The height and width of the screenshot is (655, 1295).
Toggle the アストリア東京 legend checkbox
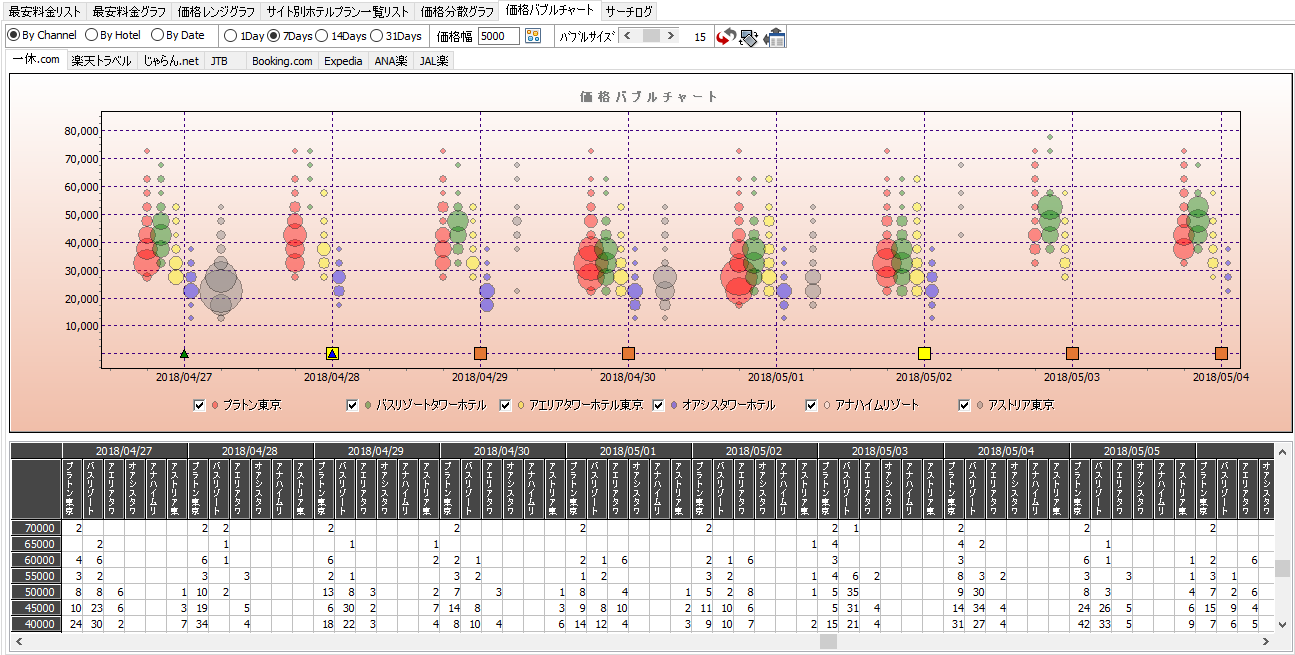(x=965, y=405)
